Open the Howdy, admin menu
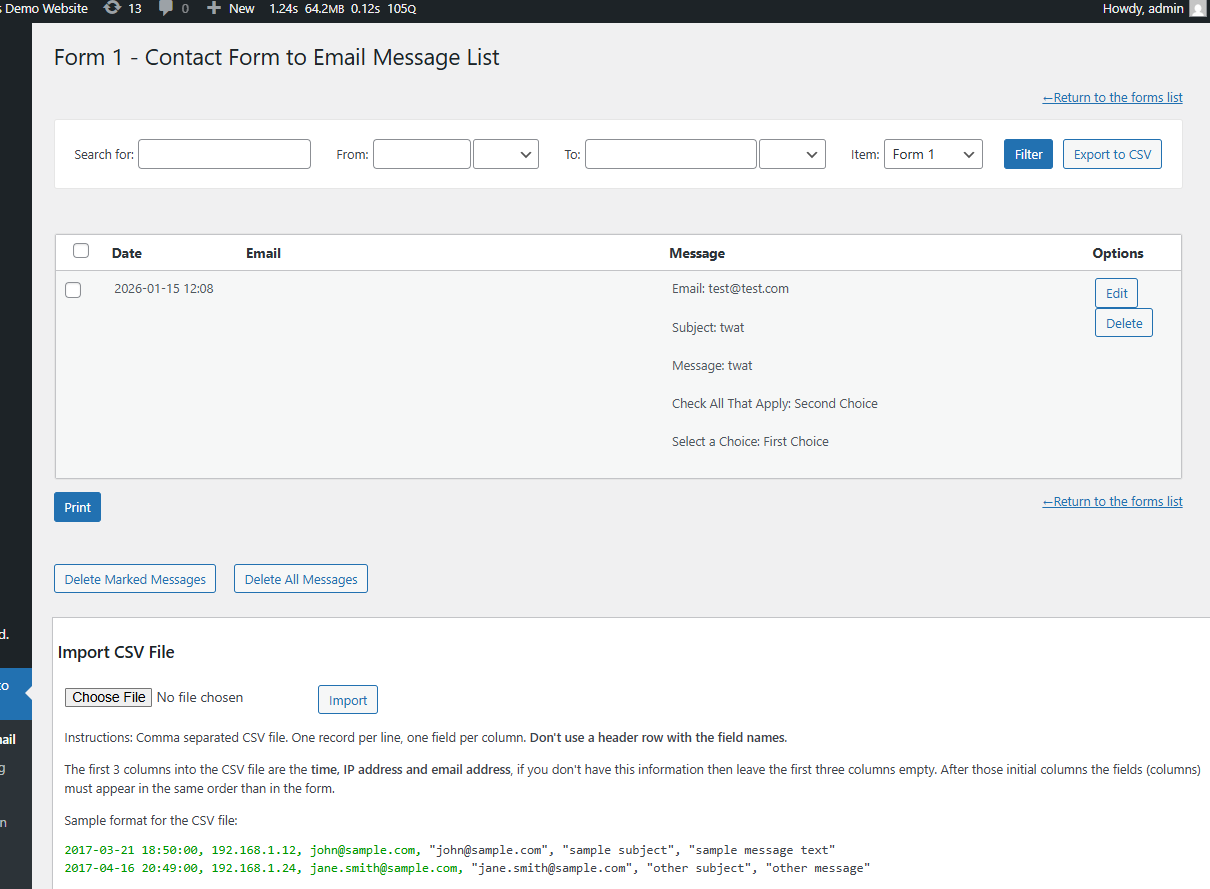Viewport: 1210px width, 889px height. tap(1142, 9)
